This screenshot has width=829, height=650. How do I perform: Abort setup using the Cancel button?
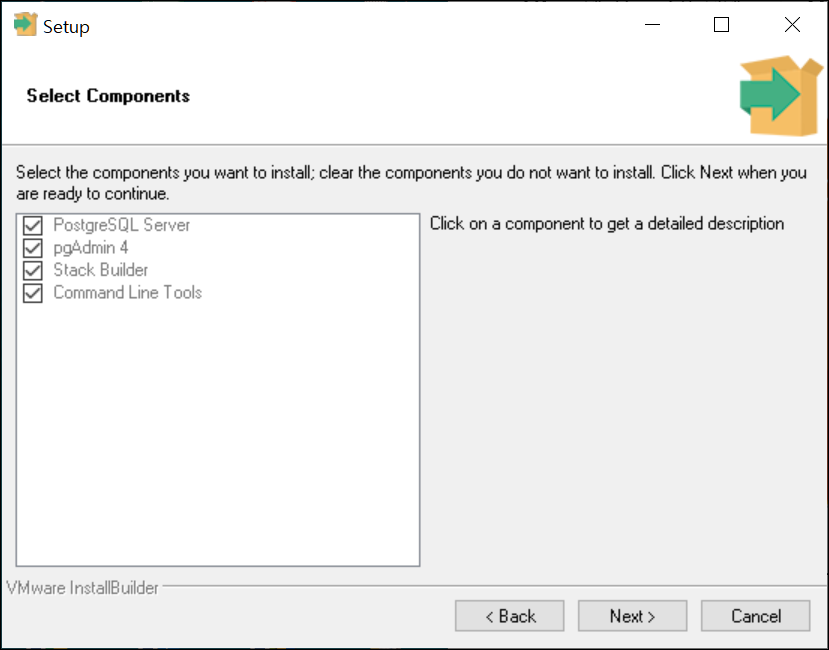point(756,616)
